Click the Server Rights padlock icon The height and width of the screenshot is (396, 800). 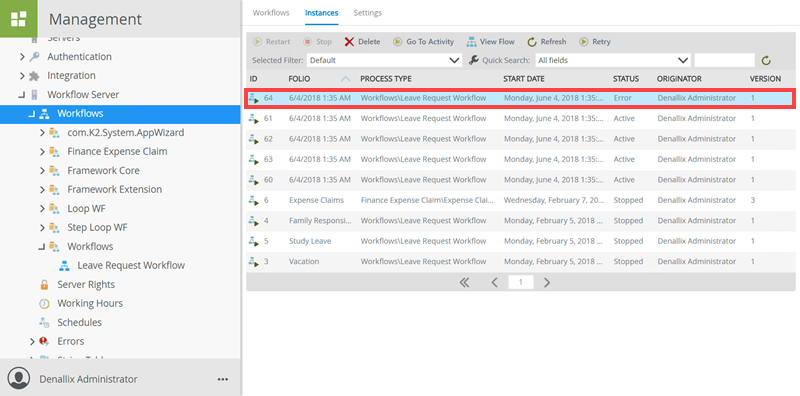point(44,284)
